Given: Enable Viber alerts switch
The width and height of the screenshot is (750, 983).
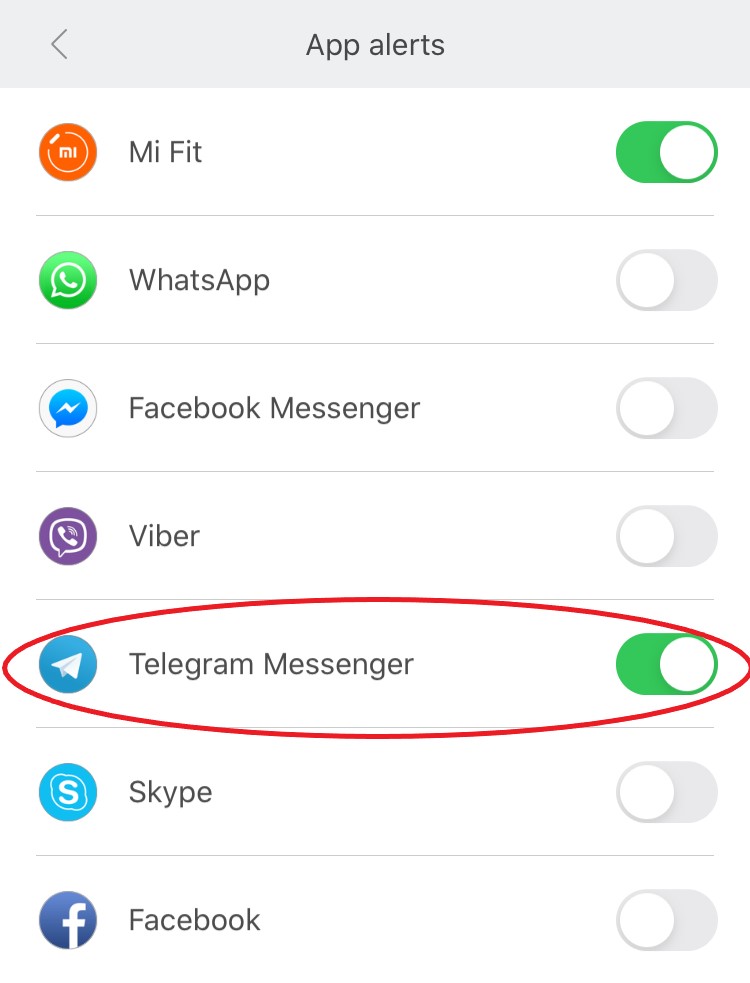Looking at the screenshot, I should click(x=667, y=536).
